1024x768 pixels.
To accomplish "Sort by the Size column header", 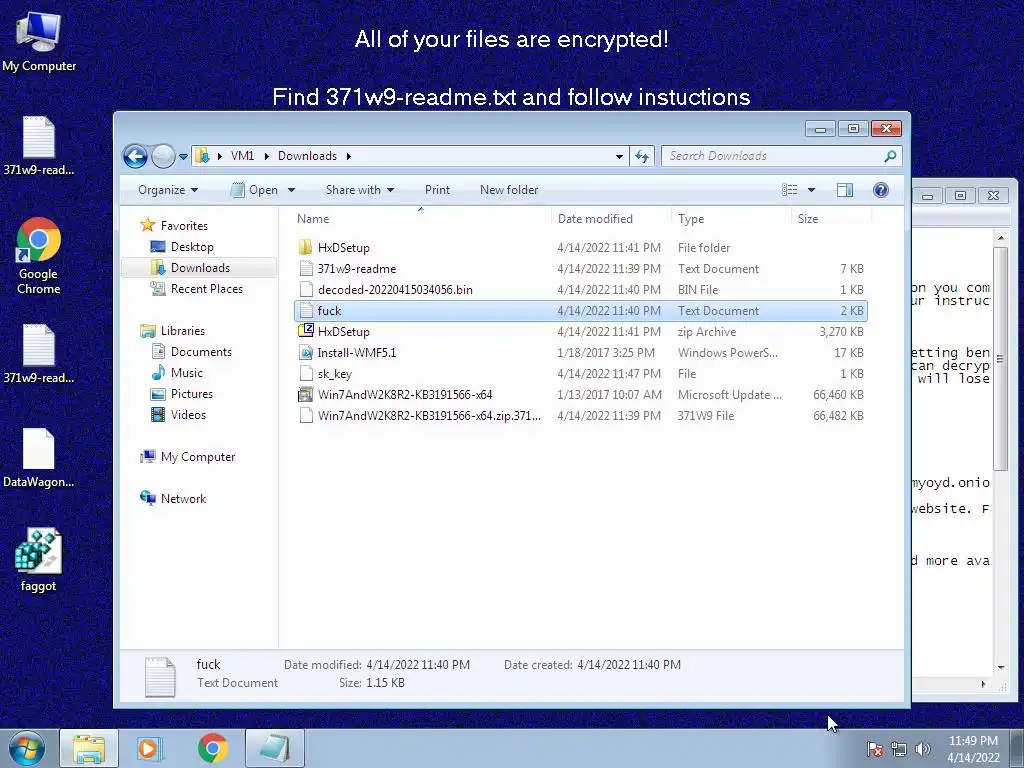I will pyautogui.click(x=831, y=219).
